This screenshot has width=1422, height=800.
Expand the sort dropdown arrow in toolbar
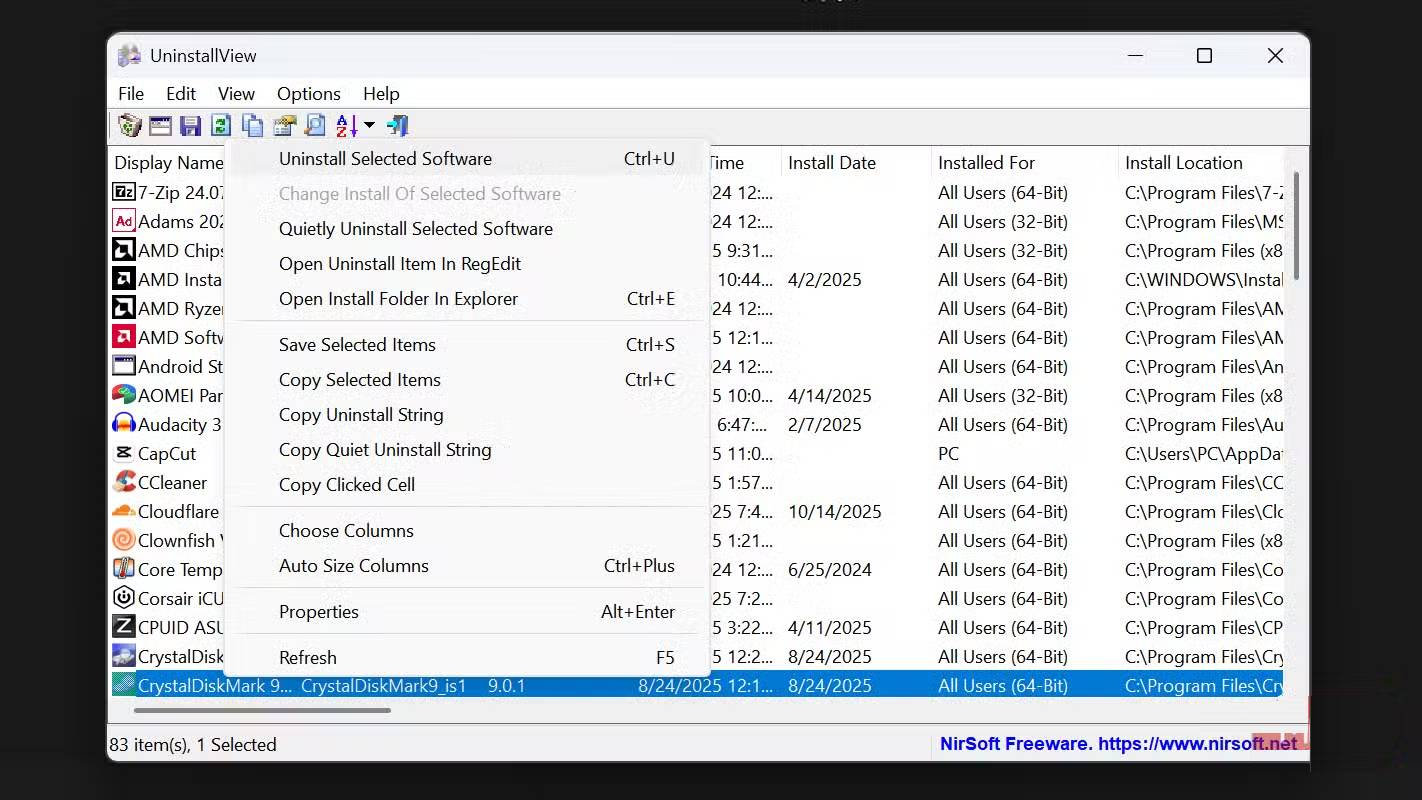(x=369, y=125)
